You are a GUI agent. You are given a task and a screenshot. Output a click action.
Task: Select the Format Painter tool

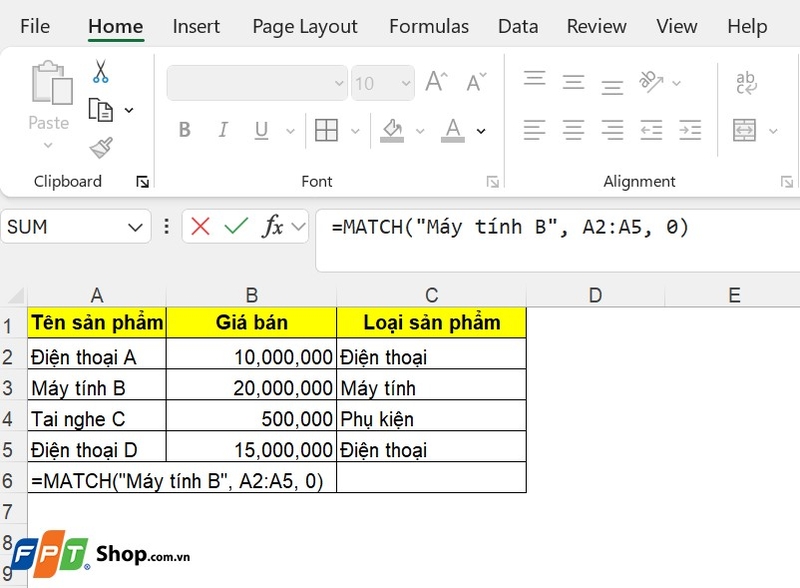[x=100, y=145]
